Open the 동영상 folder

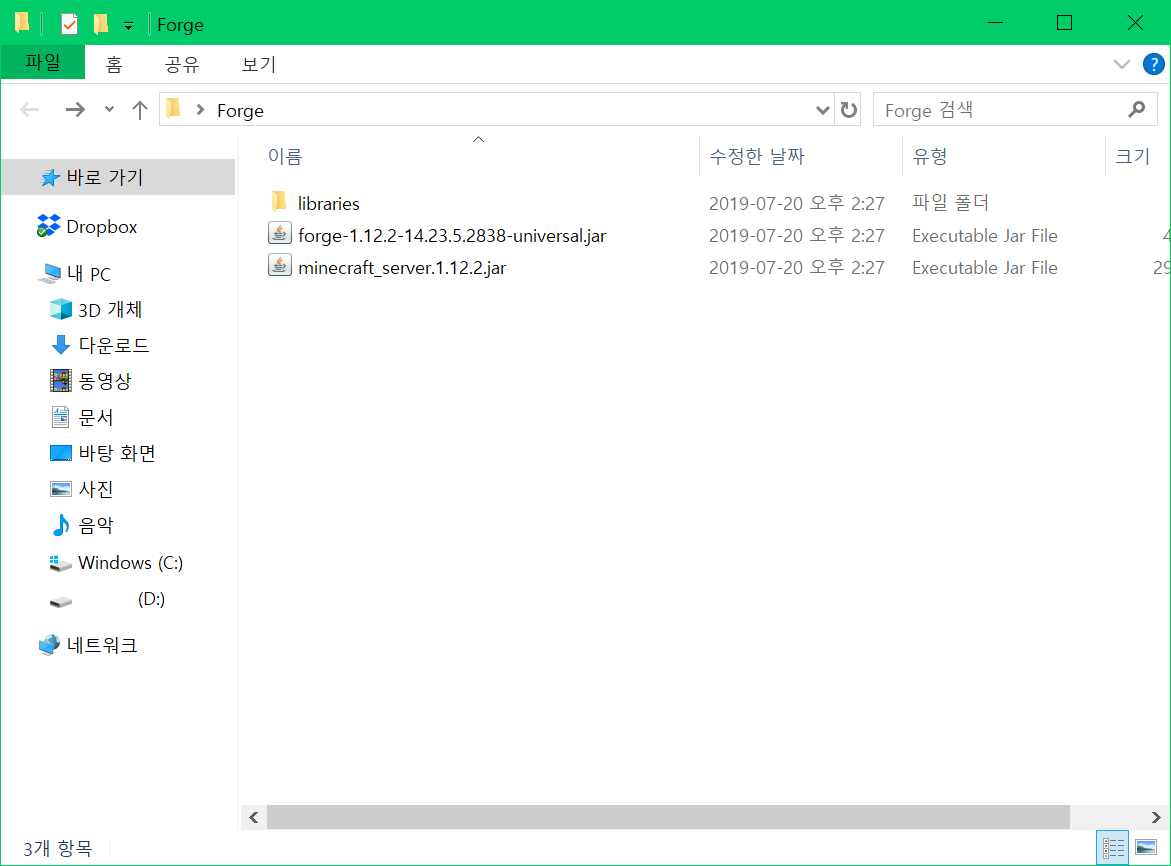105,381
